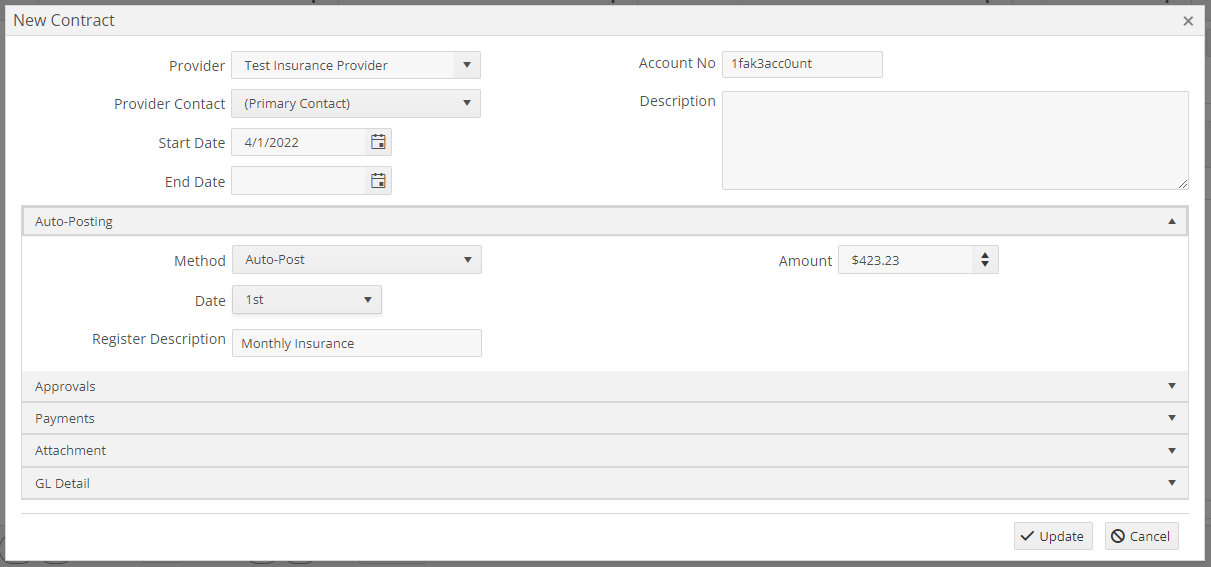Click into the Description text area
This screenshot has height=567, width=1211.
[955, 140]
